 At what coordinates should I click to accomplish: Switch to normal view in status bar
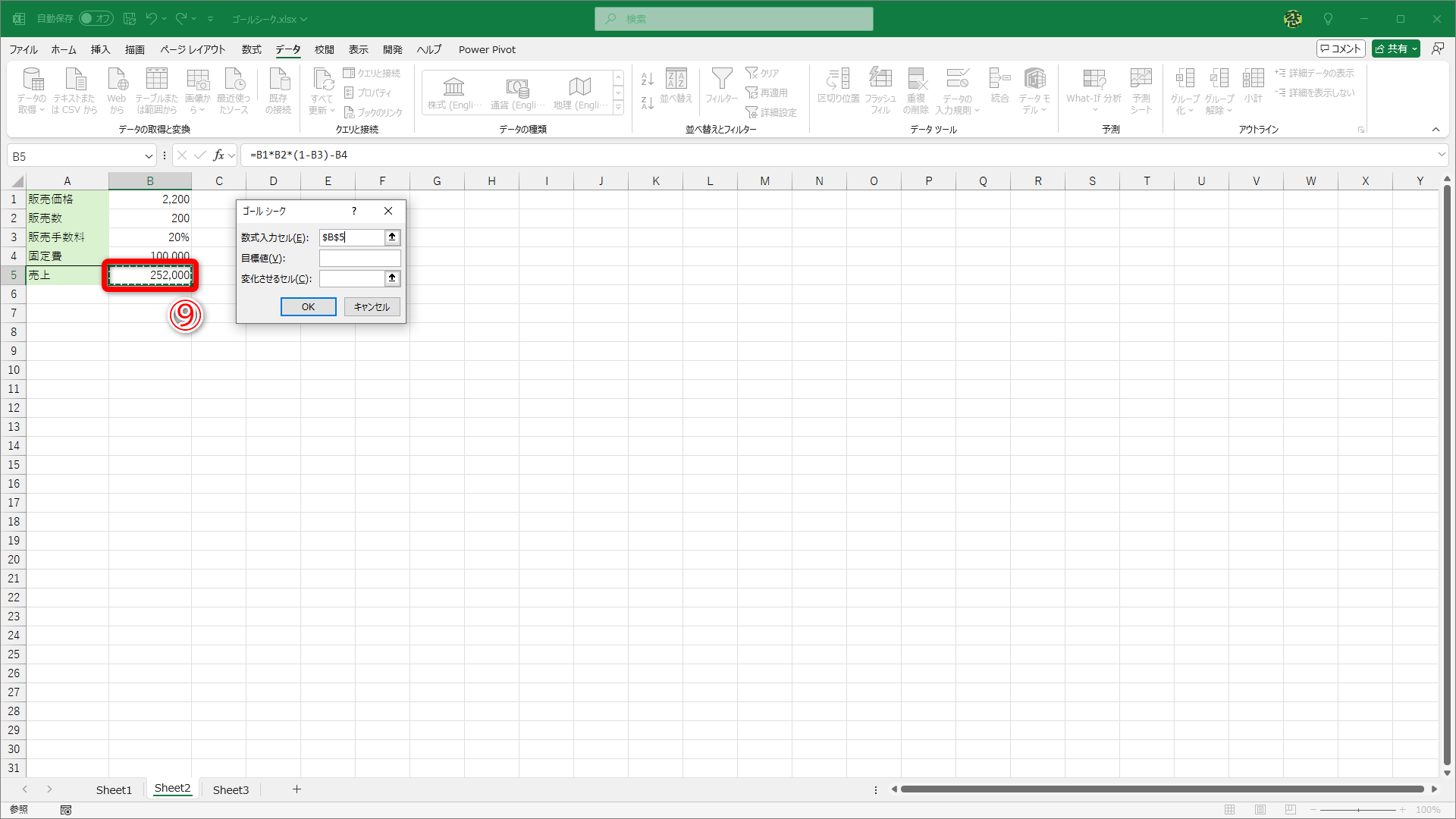pyautogui.click(x=1230, y=810)
